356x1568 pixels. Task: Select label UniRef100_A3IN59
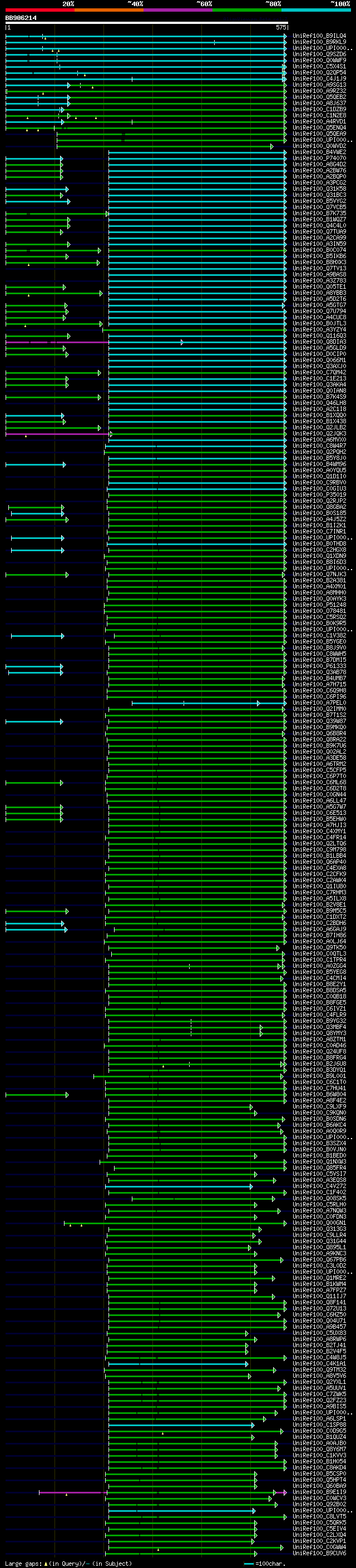319,244
